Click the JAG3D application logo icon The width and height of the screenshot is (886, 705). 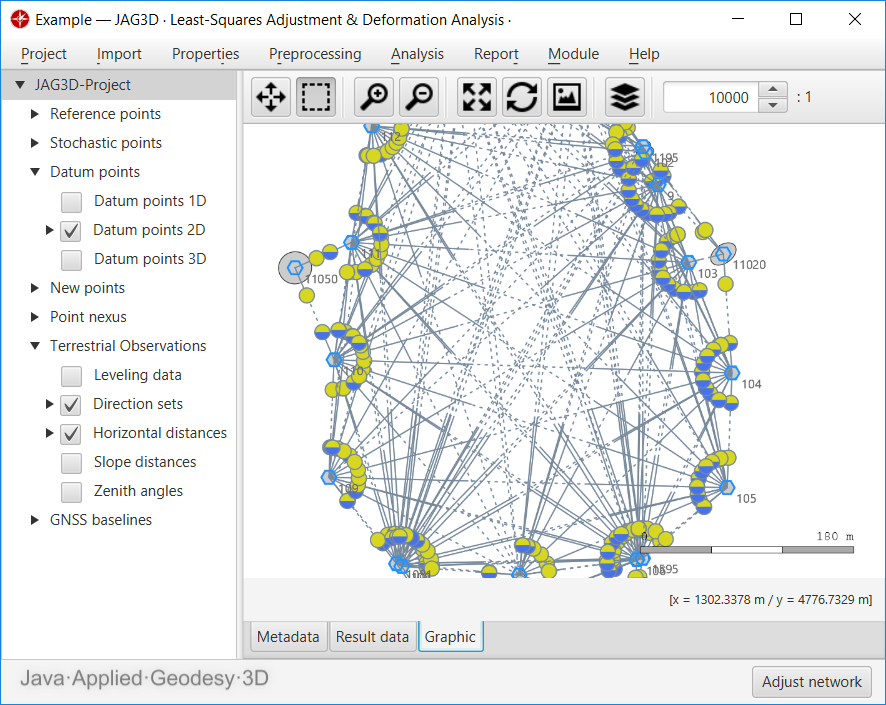pos(20,19)
